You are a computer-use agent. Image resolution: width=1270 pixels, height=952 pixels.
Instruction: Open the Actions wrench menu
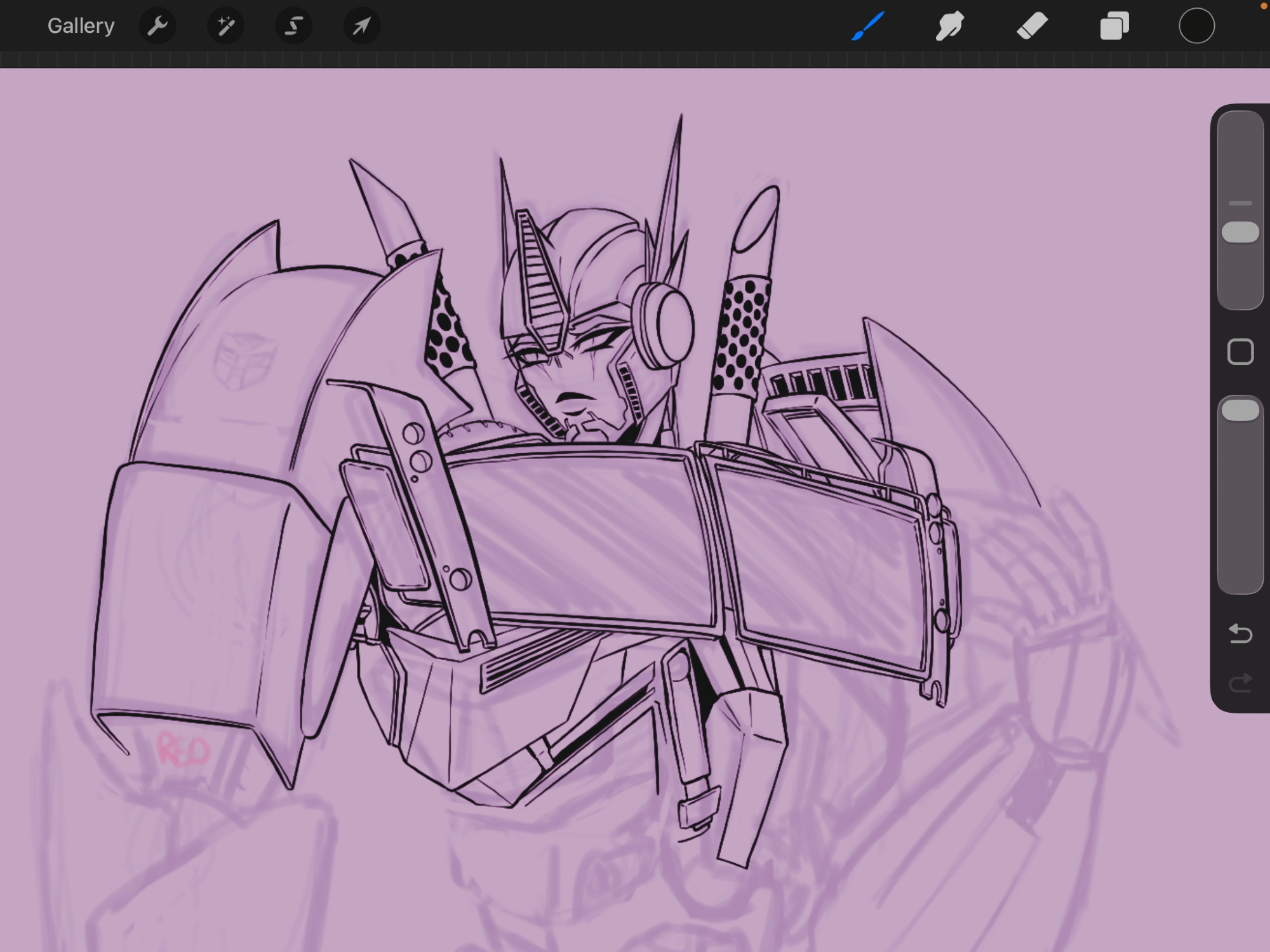(x=157, y=26)
